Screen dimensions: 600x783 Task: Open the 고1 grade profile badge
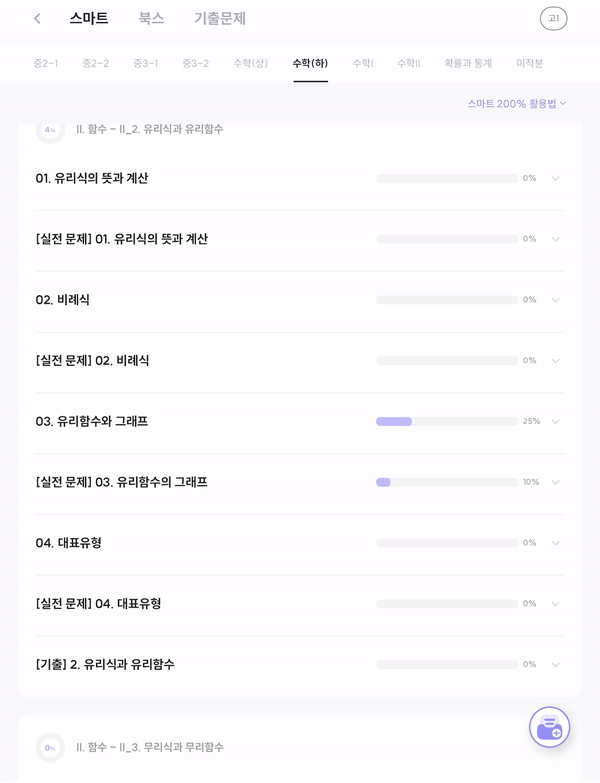[553, 19]
